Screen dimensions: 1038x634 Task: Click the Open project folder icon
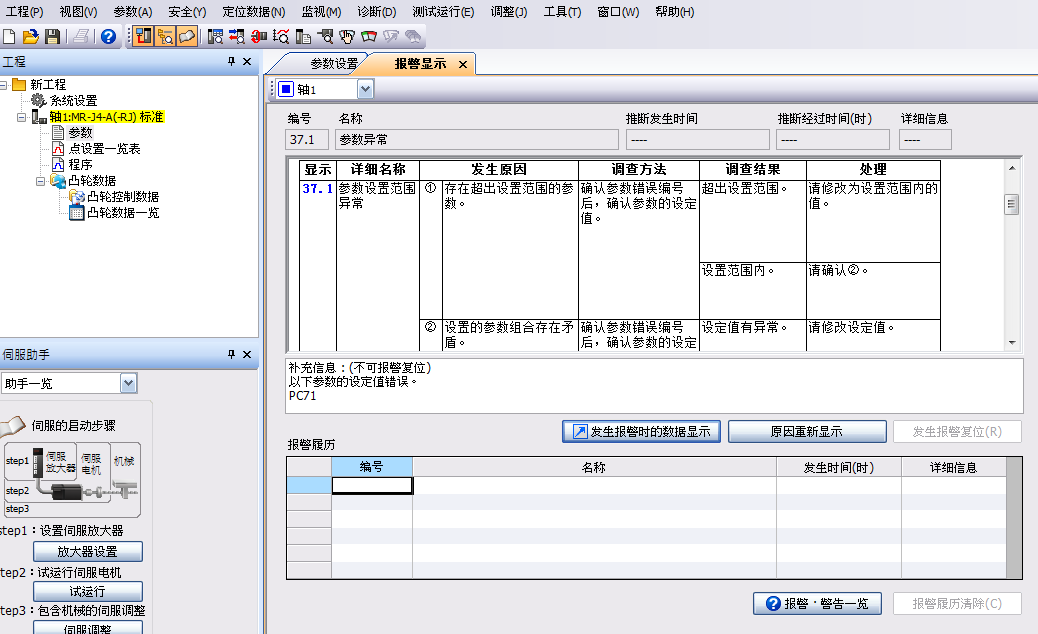31,37
